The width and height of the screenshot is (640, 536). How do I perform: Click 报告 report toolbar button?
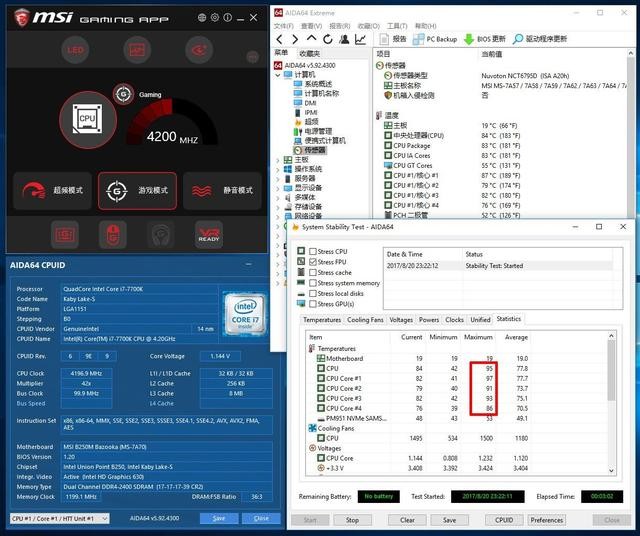coord(393,39)
